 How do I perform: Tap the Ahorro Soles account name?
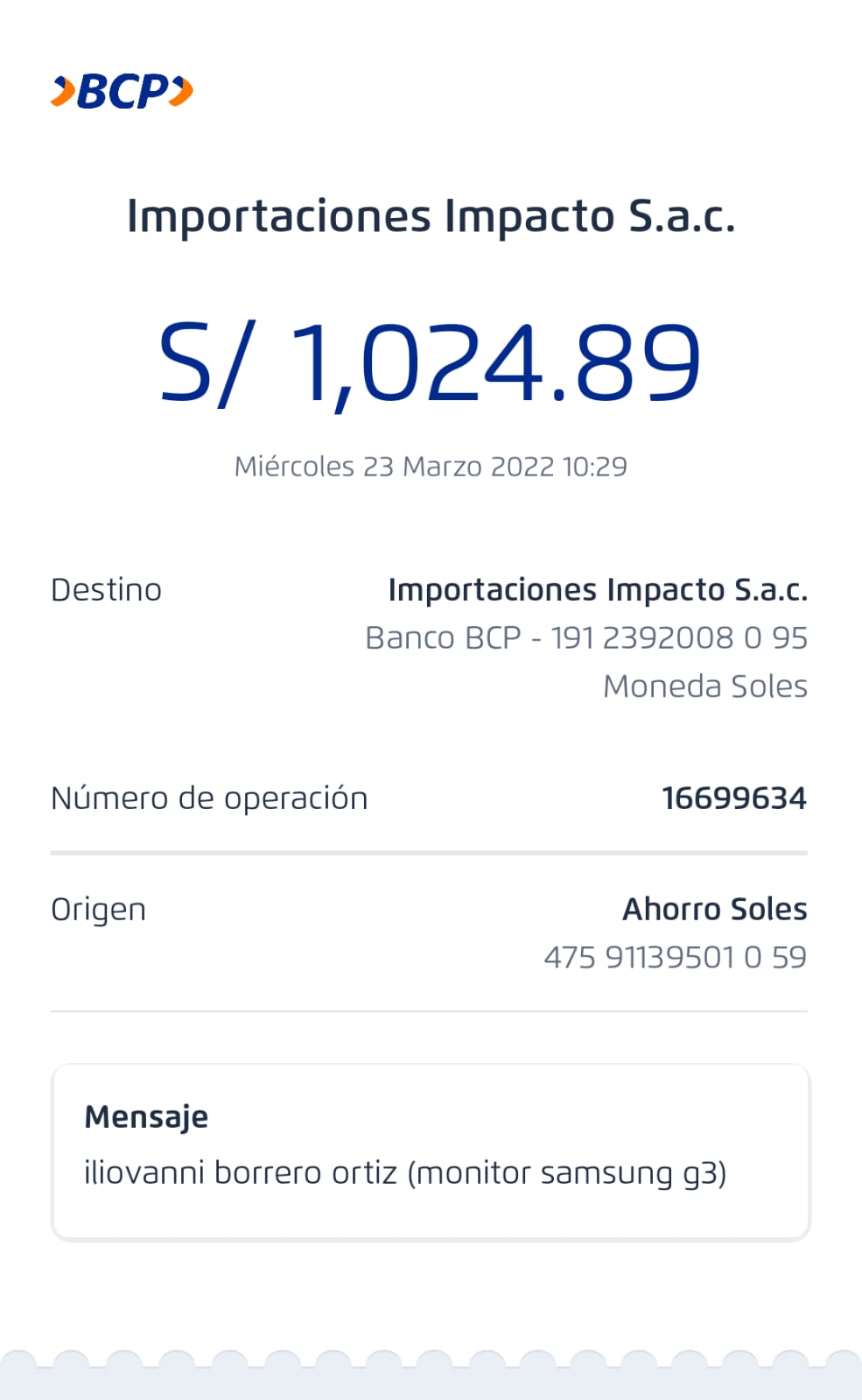[x=714, y=910]
